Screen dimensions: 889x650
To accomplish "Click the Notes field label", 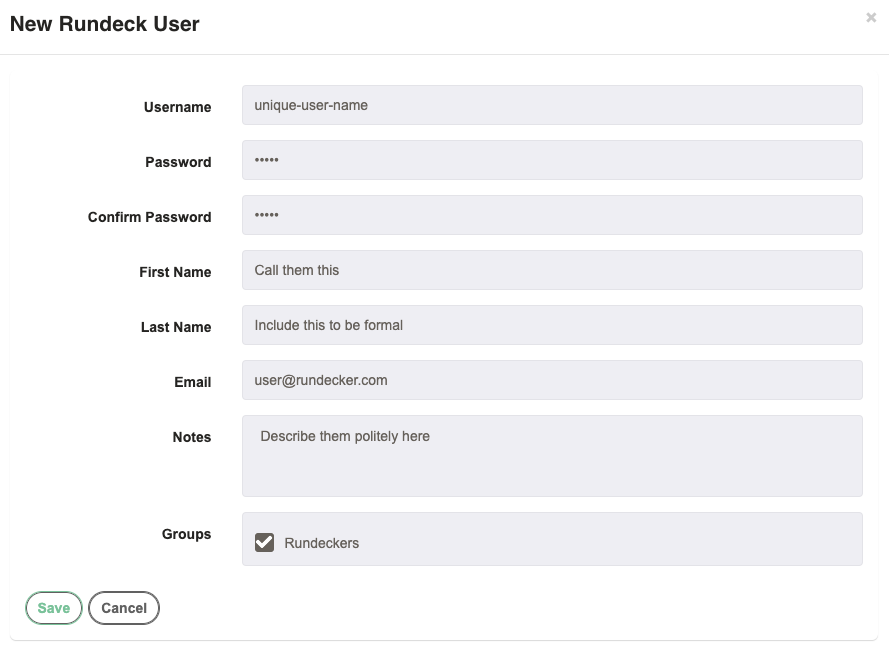I will (191, 437).
